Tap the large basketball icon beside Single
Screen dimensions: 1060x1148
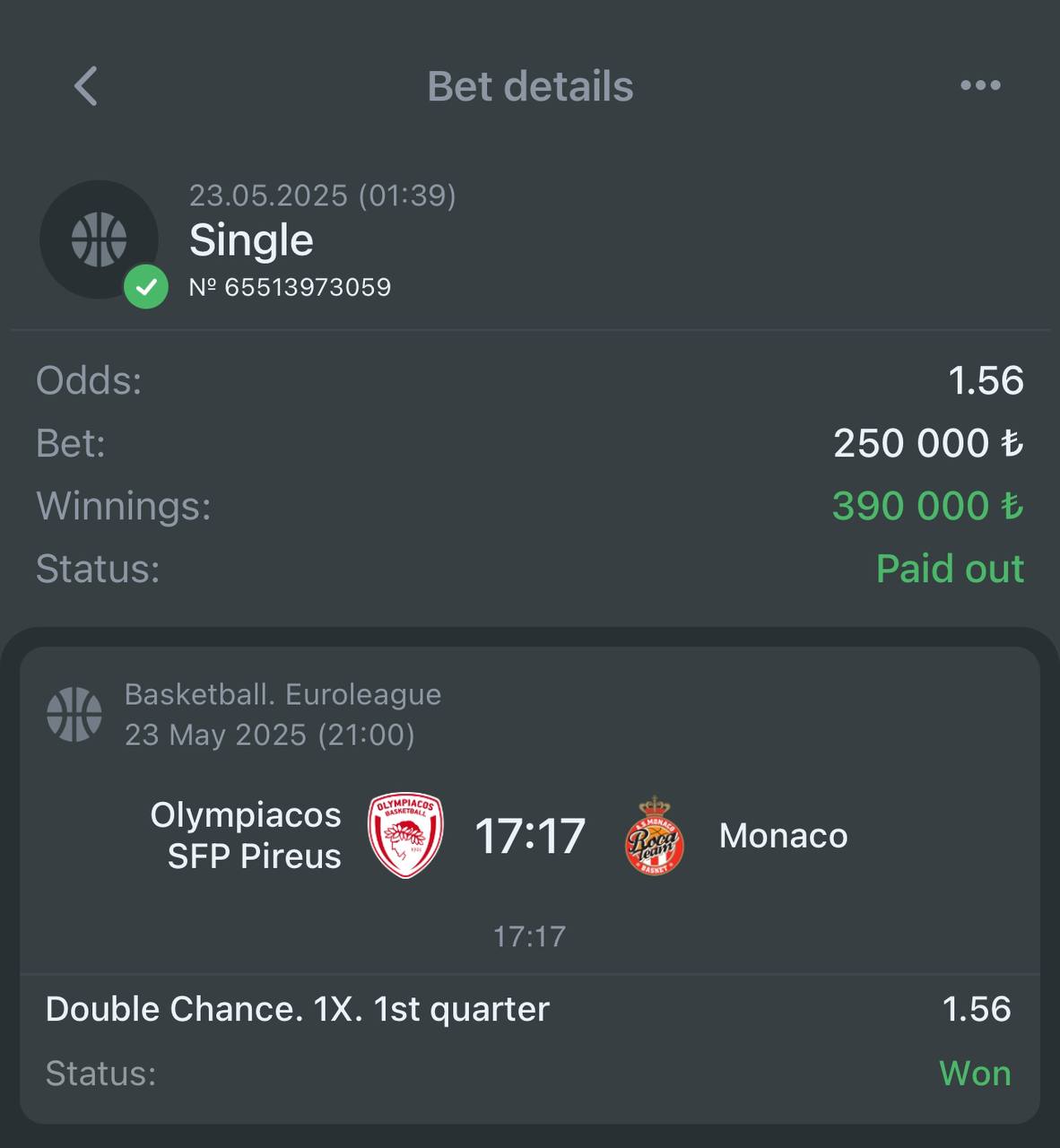point(99,239)
